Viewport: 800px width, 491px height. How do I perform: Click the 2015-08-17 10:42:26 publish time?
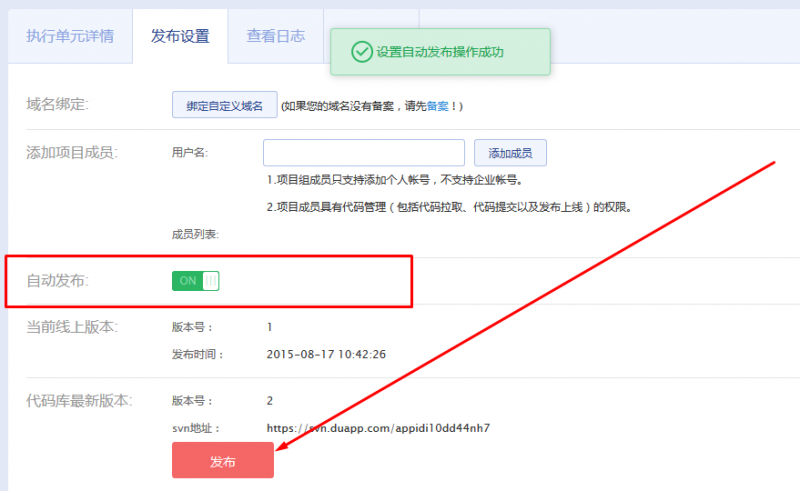pyautogui.click(x=326, y=354)
